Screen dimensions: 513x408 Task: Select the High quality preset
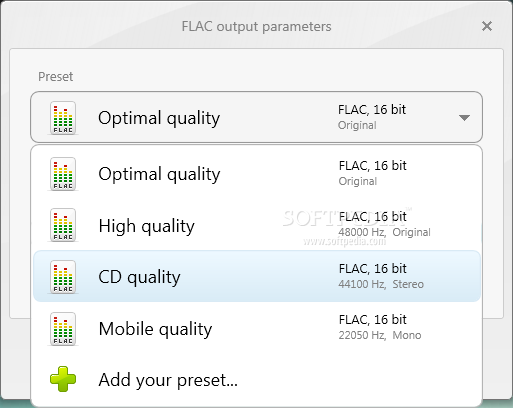(x=256, y=225)
